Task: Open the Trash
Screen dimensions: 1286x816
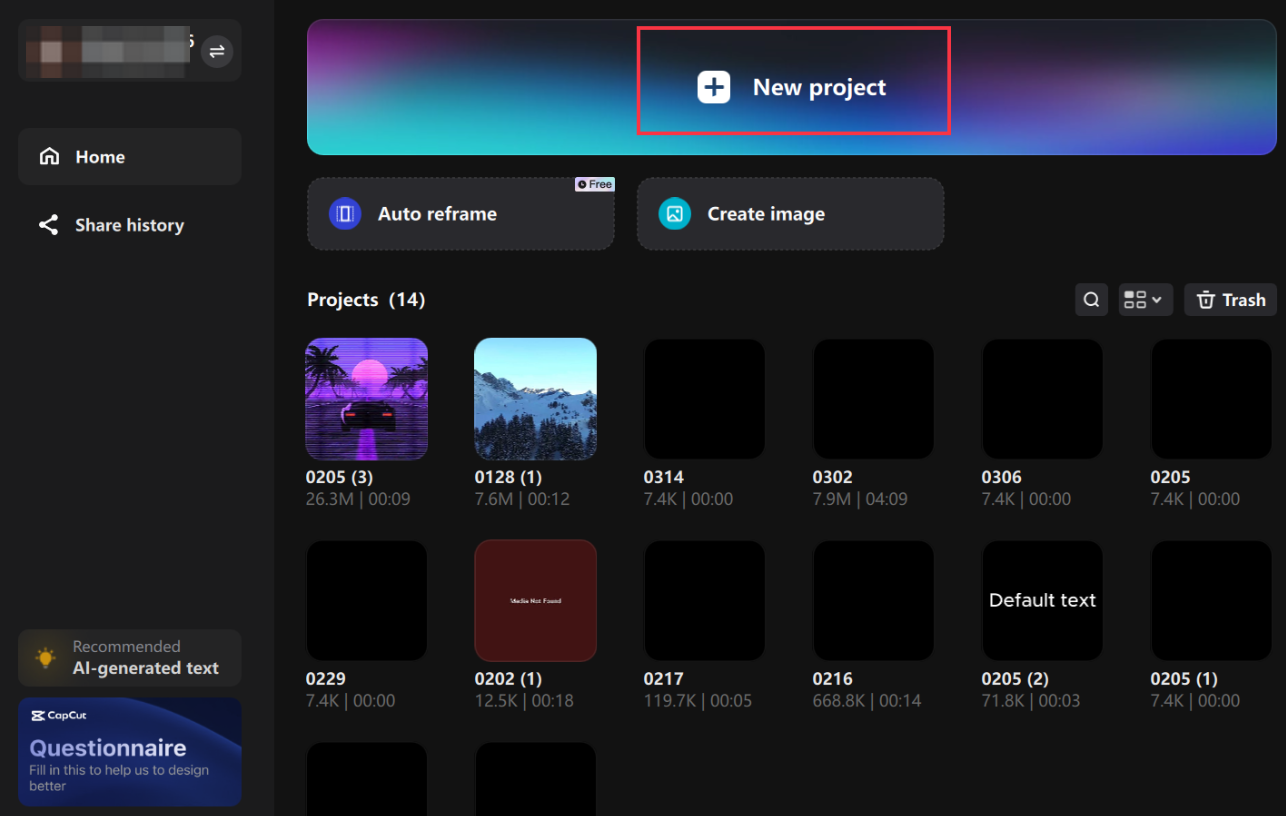Action: [x=1231, y=300]
